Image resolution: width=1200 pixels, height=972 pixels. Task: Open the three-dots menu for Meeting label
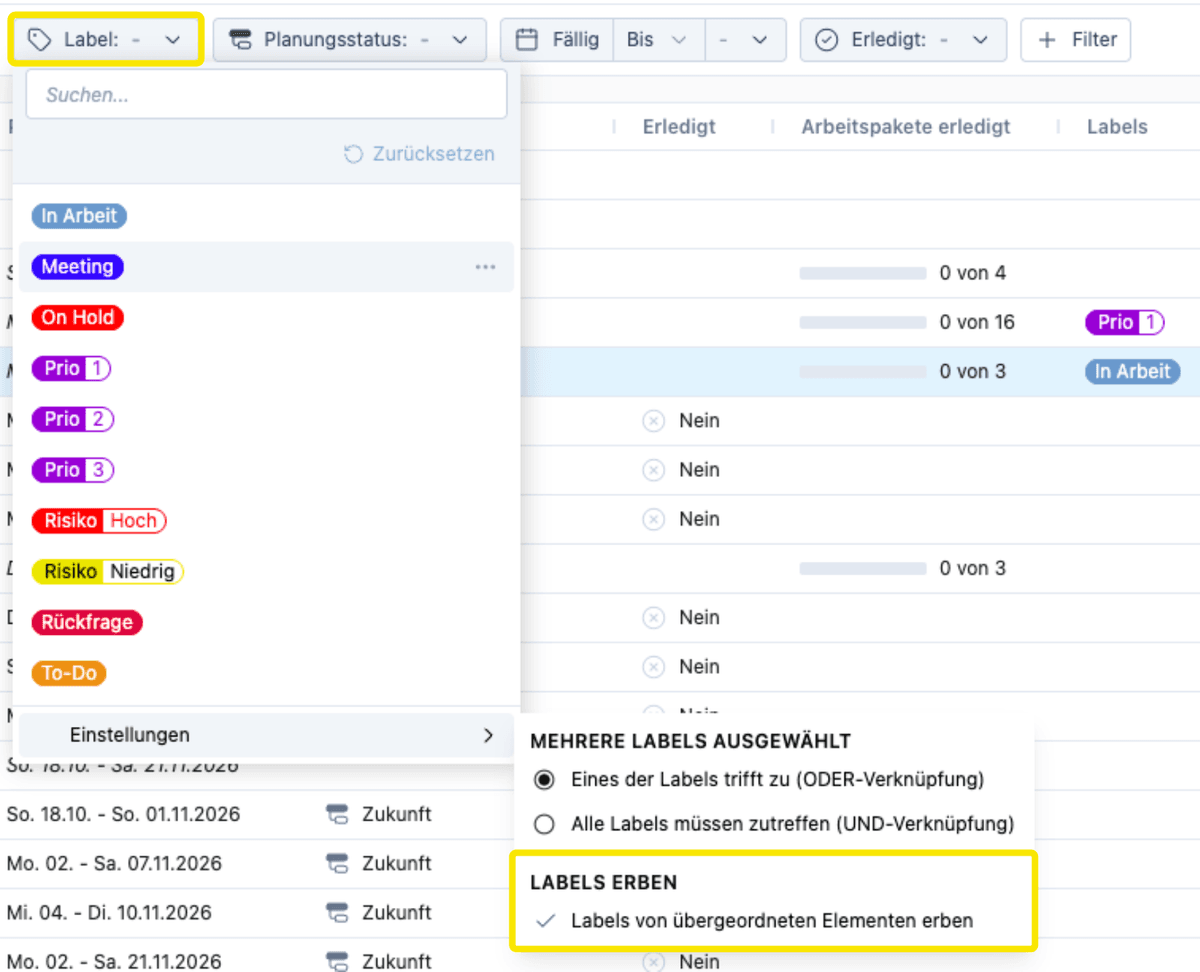click(x=486, y=267)
